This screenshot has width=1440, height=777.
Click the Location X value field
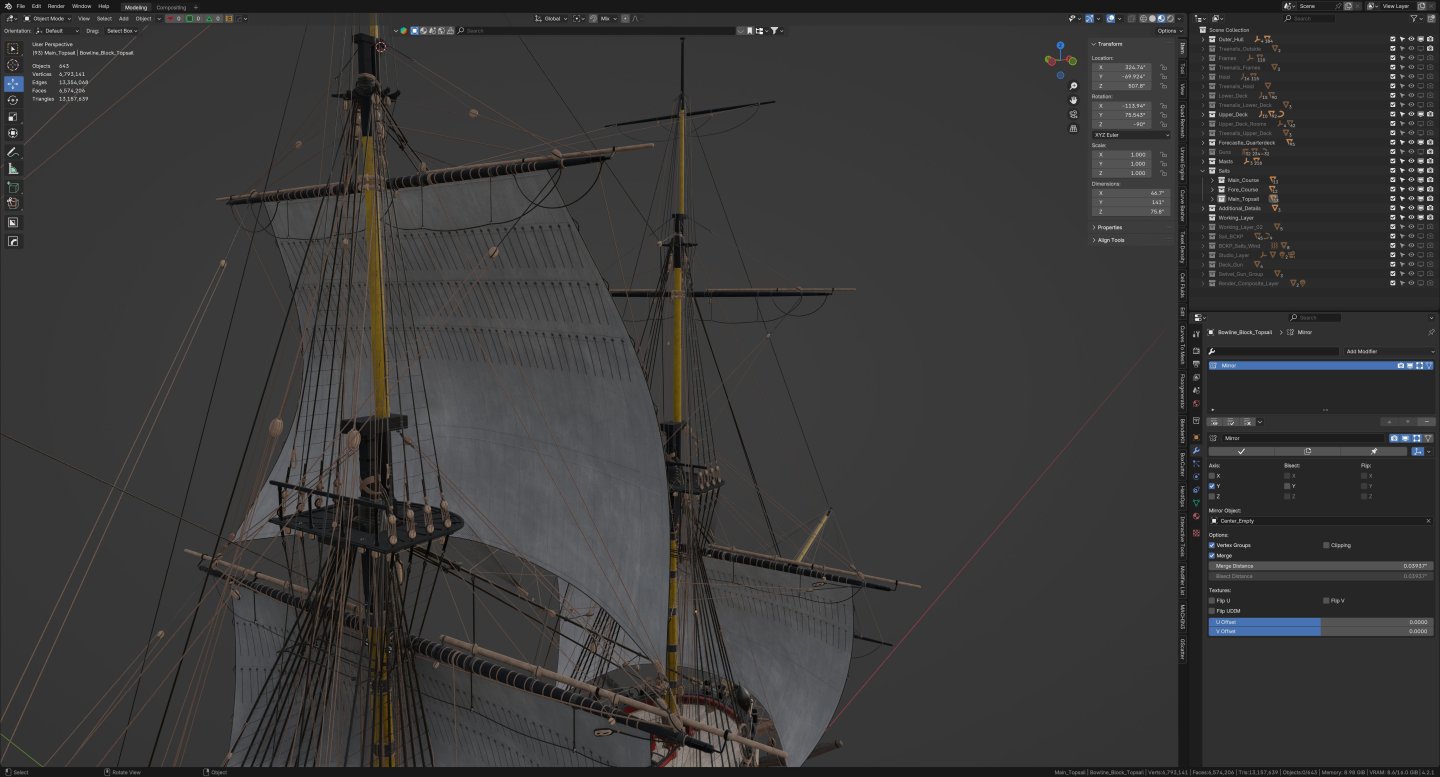(x=1121, y=67)
